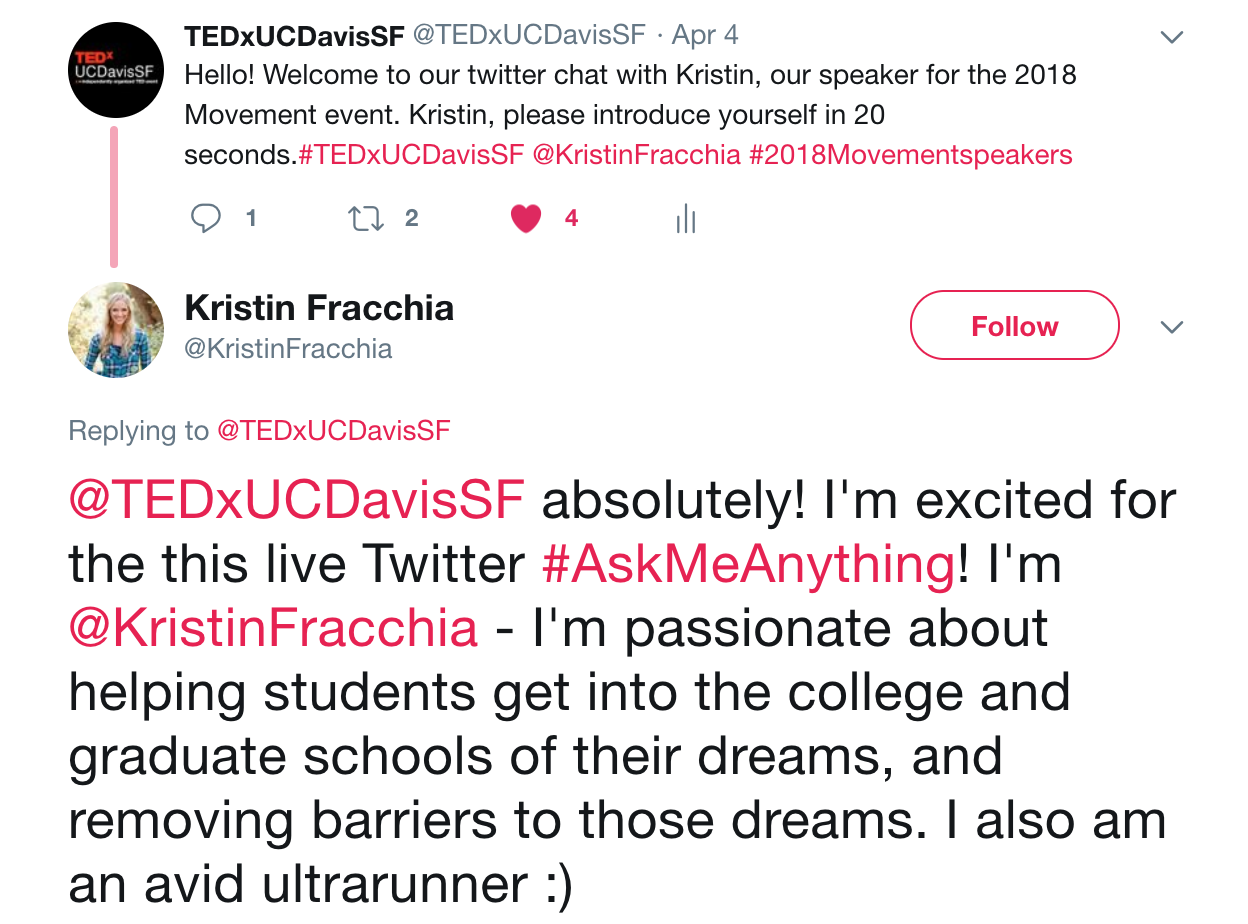
Task: Open TEDxUCDavisSF tweet chevron menu
Action: pos(1171,37)
